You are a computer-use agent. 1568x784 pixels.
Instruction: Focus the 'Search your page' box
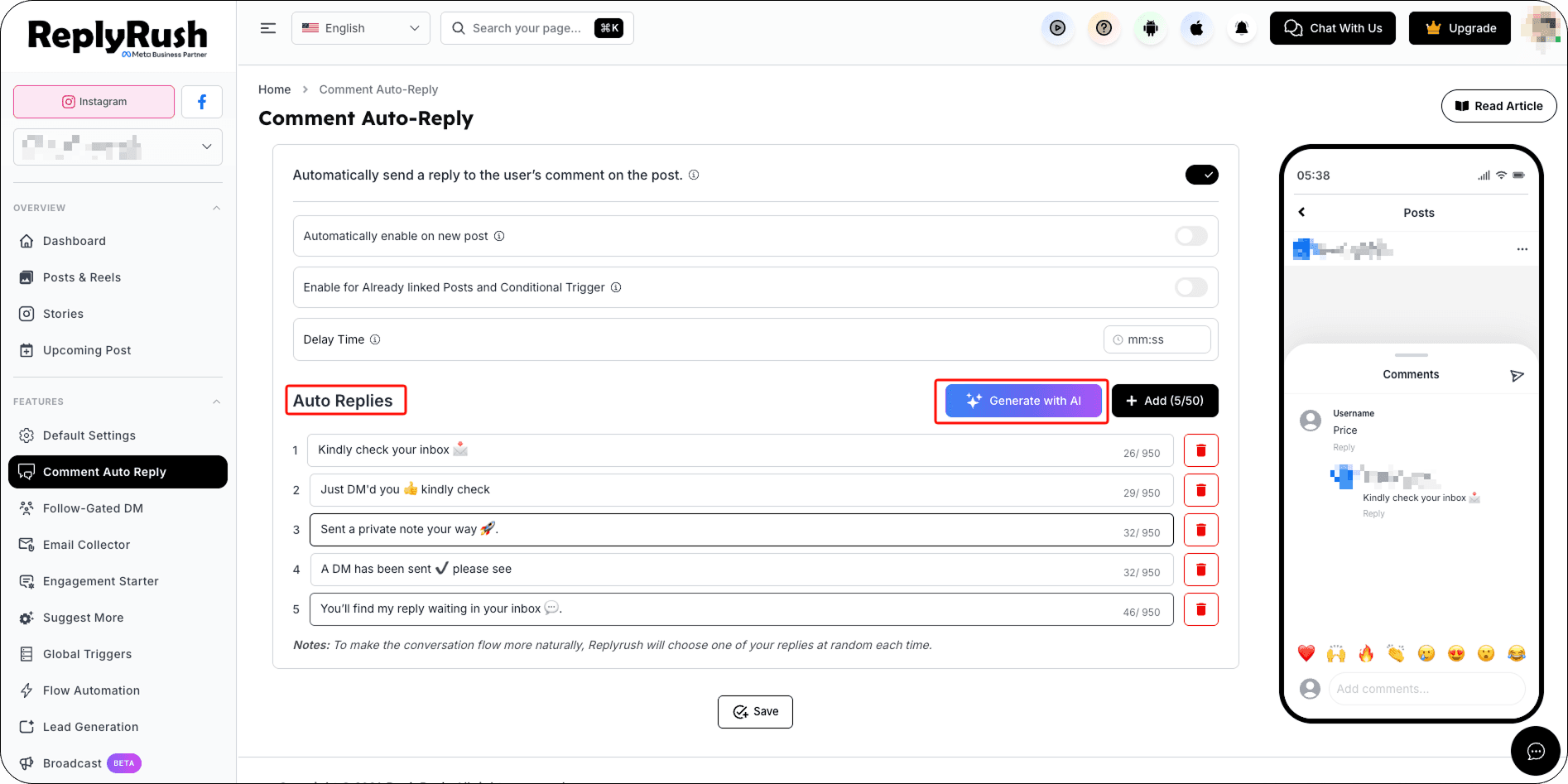pyautogui.click(x=537, y=28)
